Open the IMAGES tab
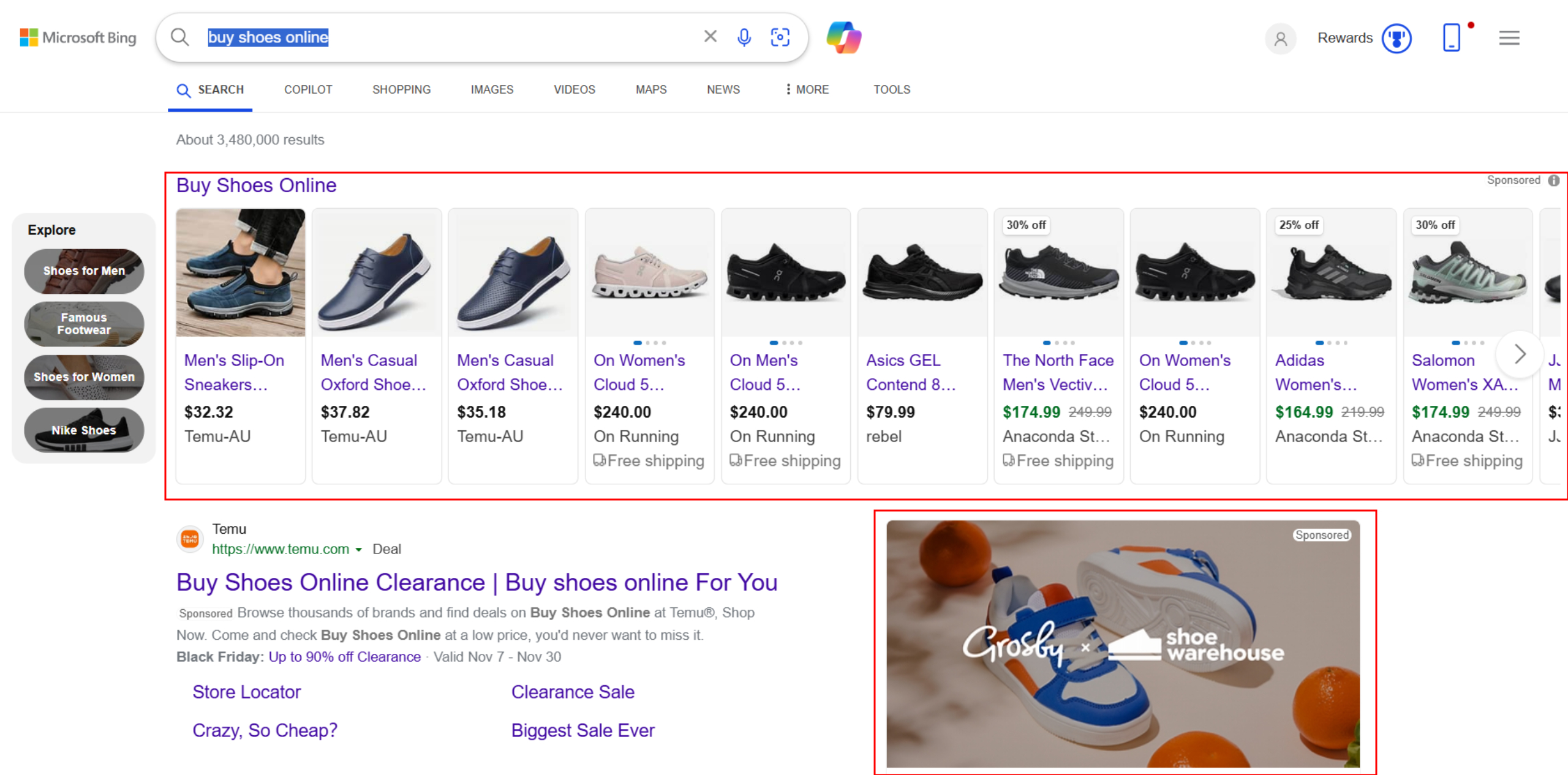1568x775 pixels. coord(492,90)
